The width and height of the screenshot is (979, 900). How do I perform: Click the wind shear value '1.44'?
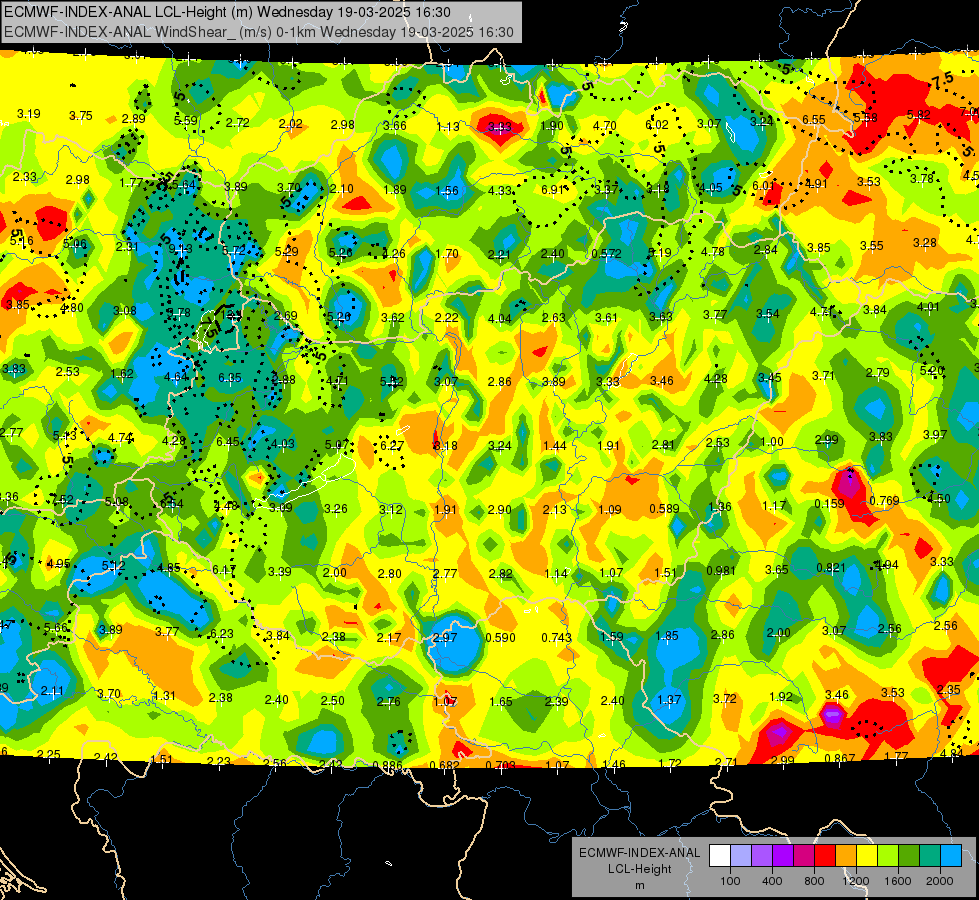coord(554,445)
